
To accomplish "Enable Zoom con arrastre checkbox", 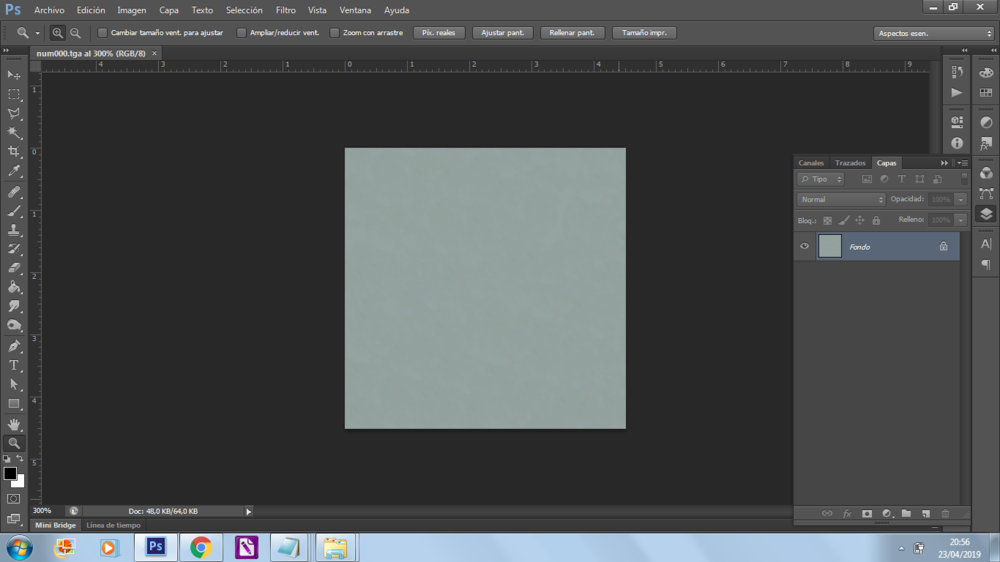I will [334, 33].
